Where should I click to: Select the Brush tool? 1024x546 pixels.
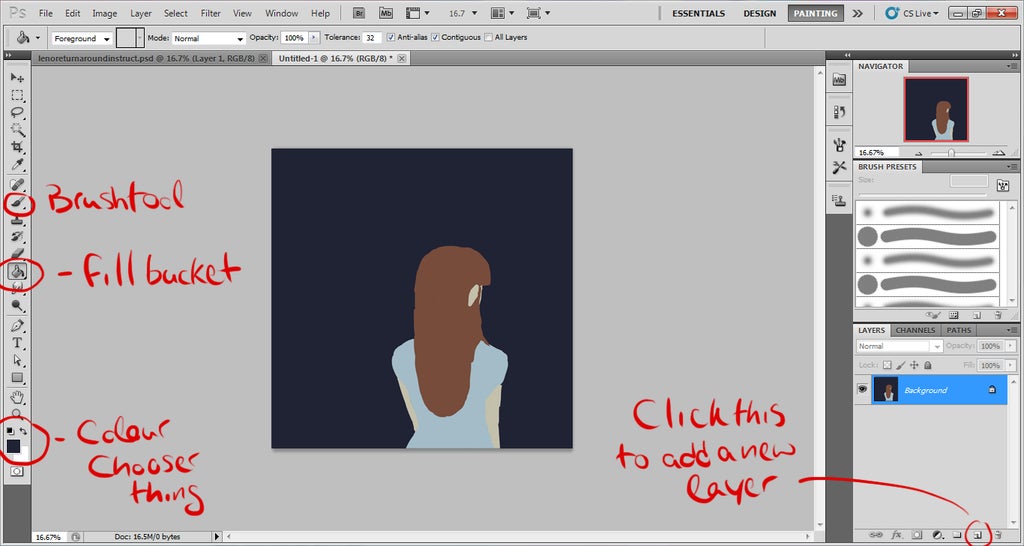[17, 203]
